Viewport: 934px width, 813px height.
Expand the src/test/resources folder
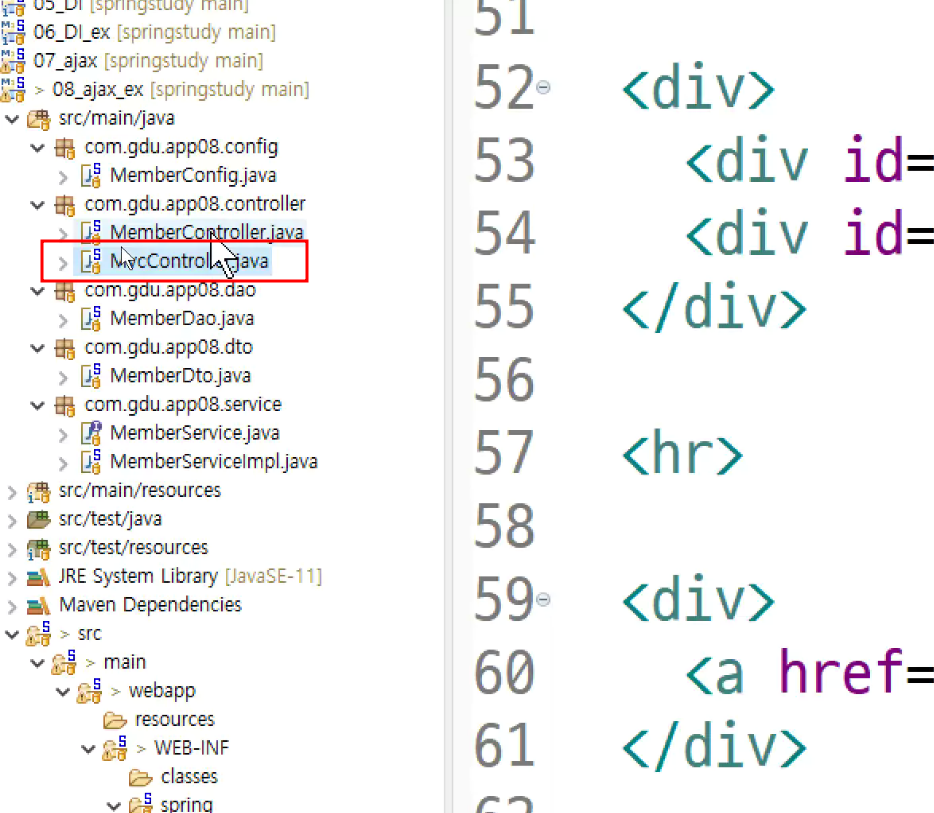point(12,549)
